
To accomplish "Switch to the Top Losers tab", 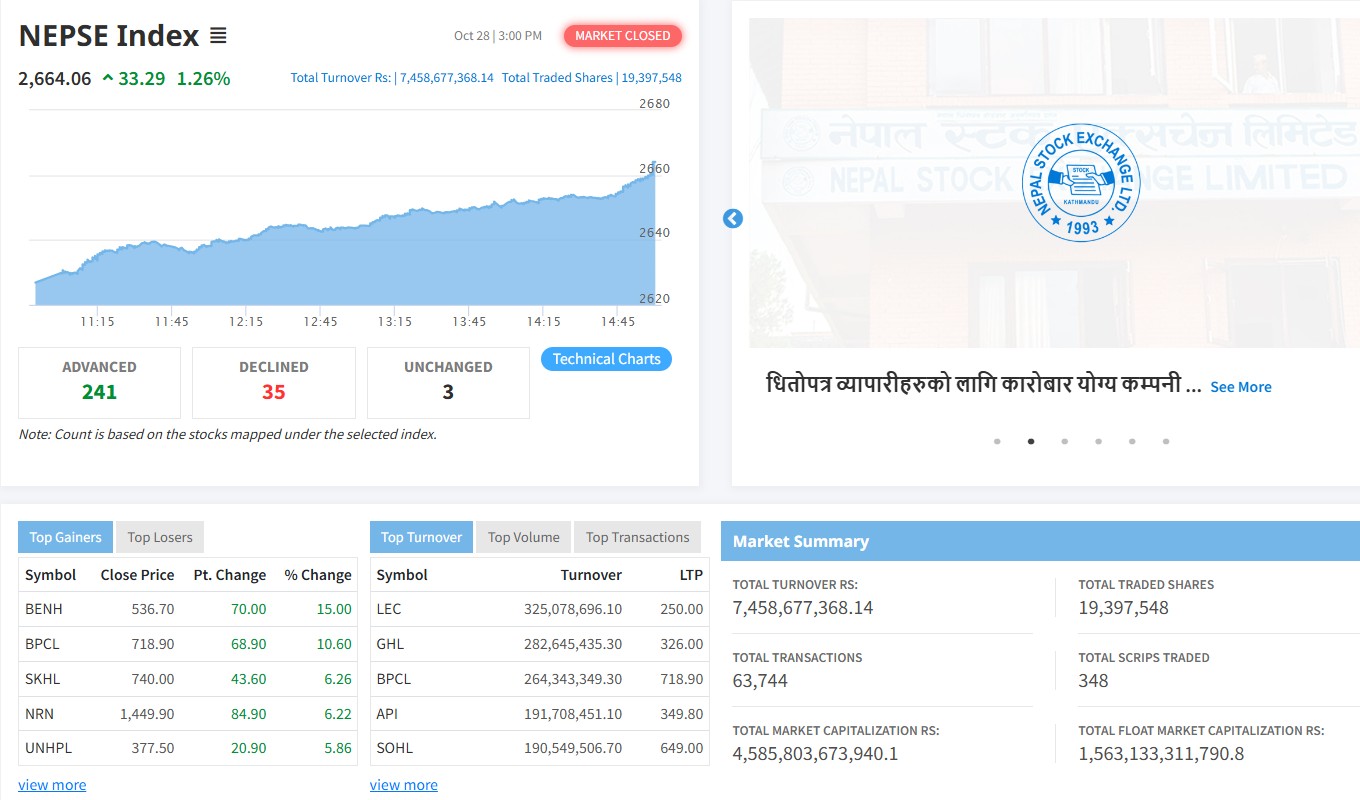I will pos(160,537).
